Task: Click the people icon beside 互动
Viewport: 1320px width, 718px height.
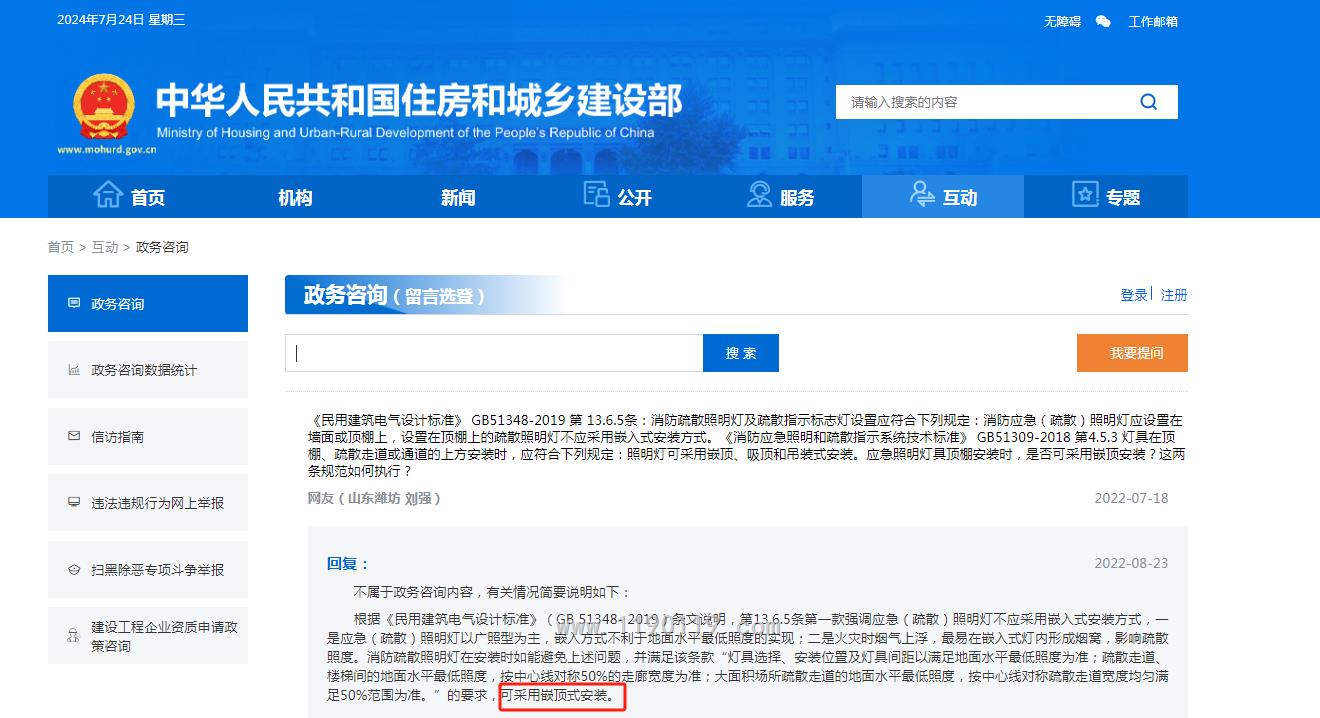Action: coord(921,194)
